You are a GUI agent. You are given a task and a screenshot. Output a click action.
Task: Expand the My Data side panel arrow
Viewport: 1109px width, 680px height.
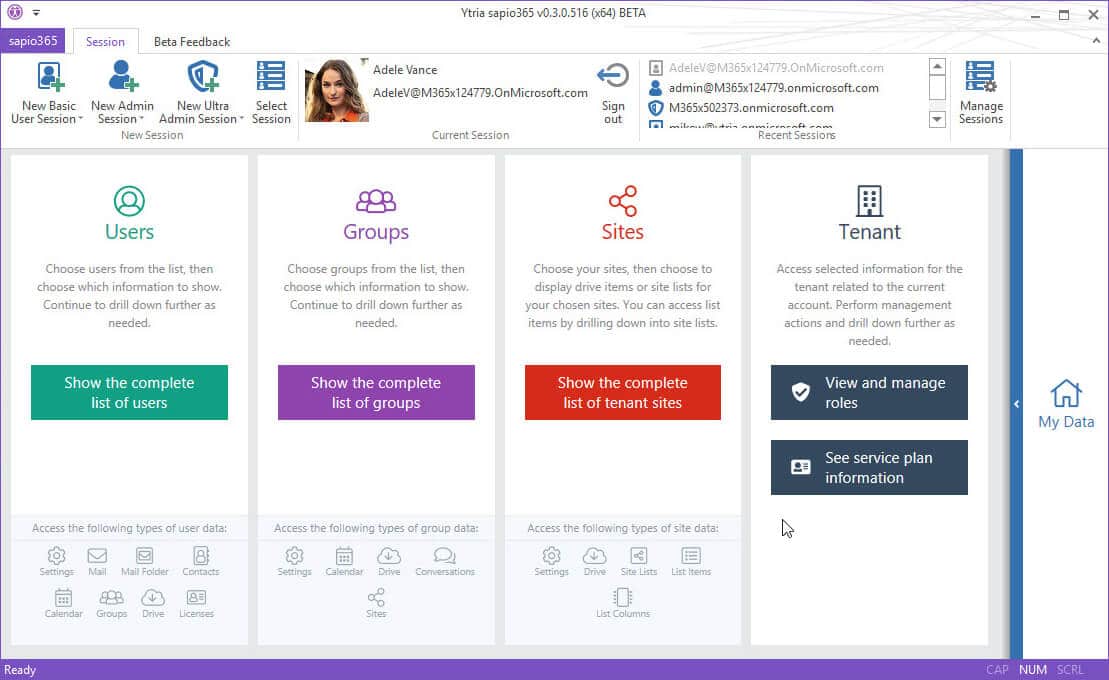click(1016, 404)
